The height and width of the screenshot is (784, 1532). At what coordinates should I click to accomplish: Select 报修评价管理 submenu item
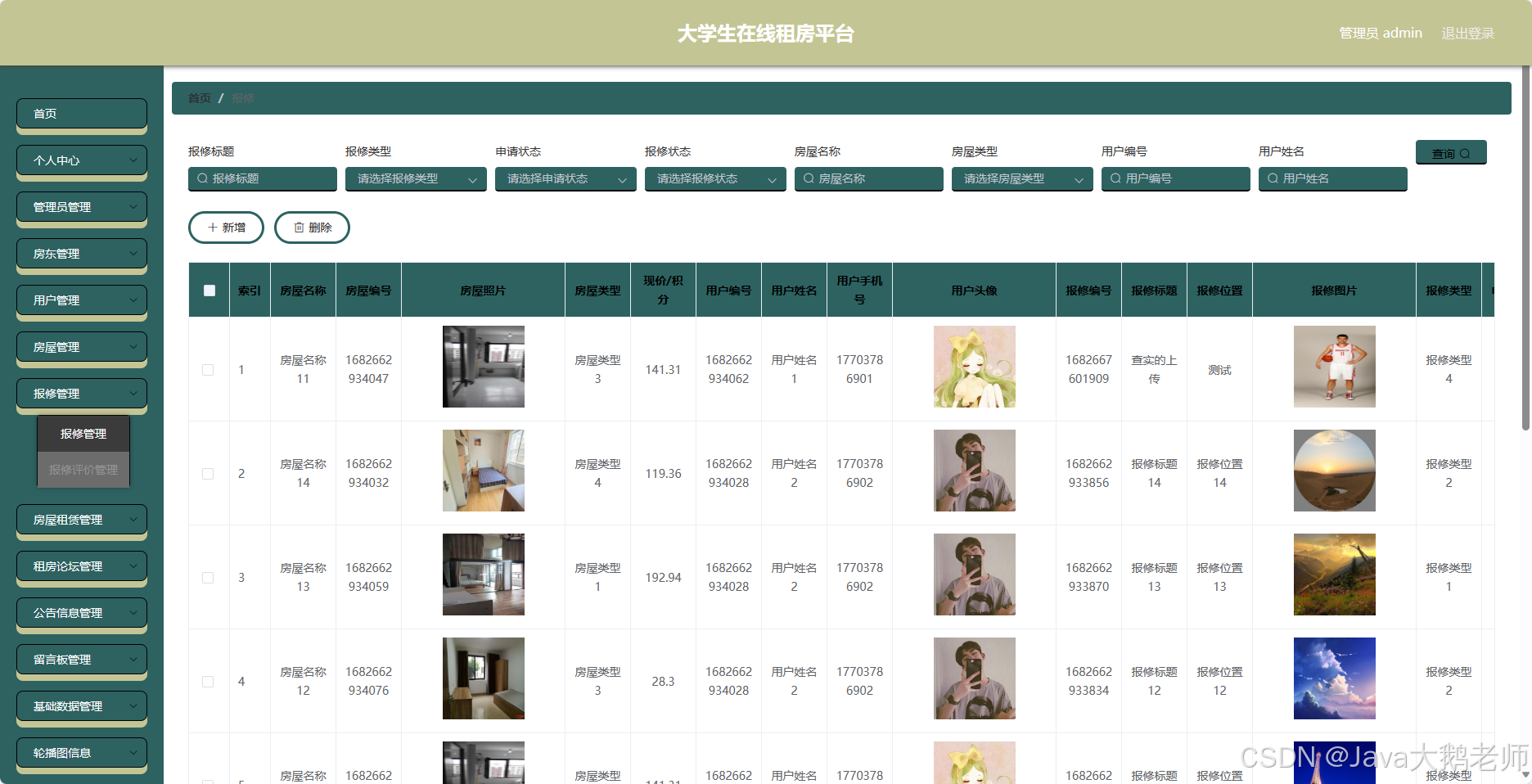click(83, 470)
